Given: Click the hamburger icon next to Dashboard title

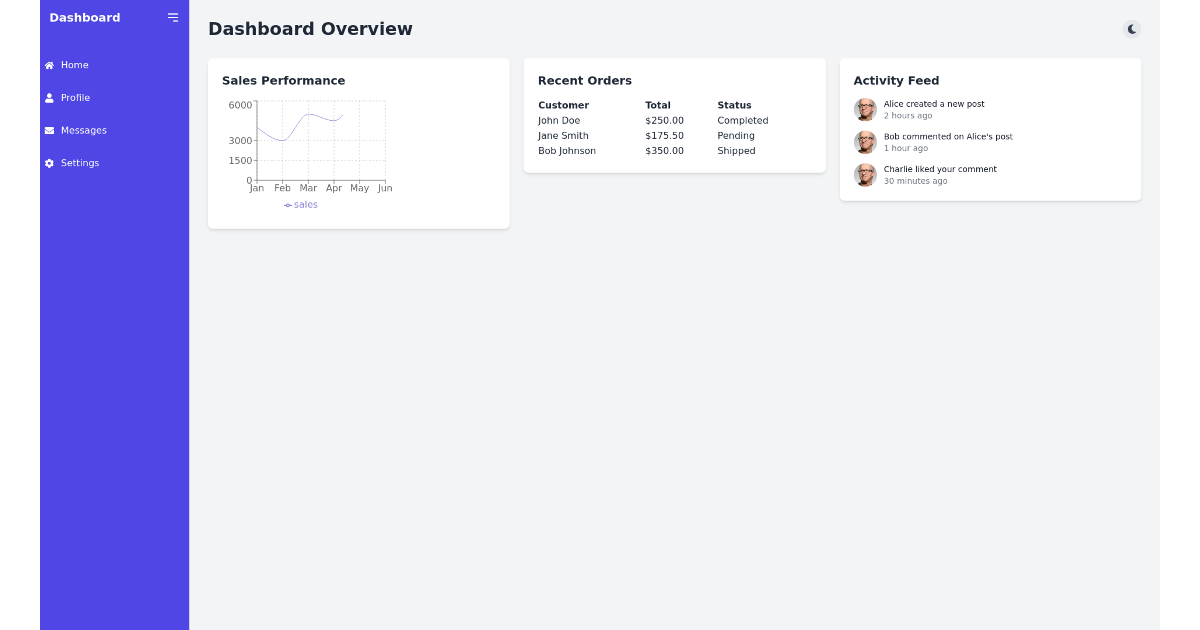Looking at the screenshot, I should 172,17.
